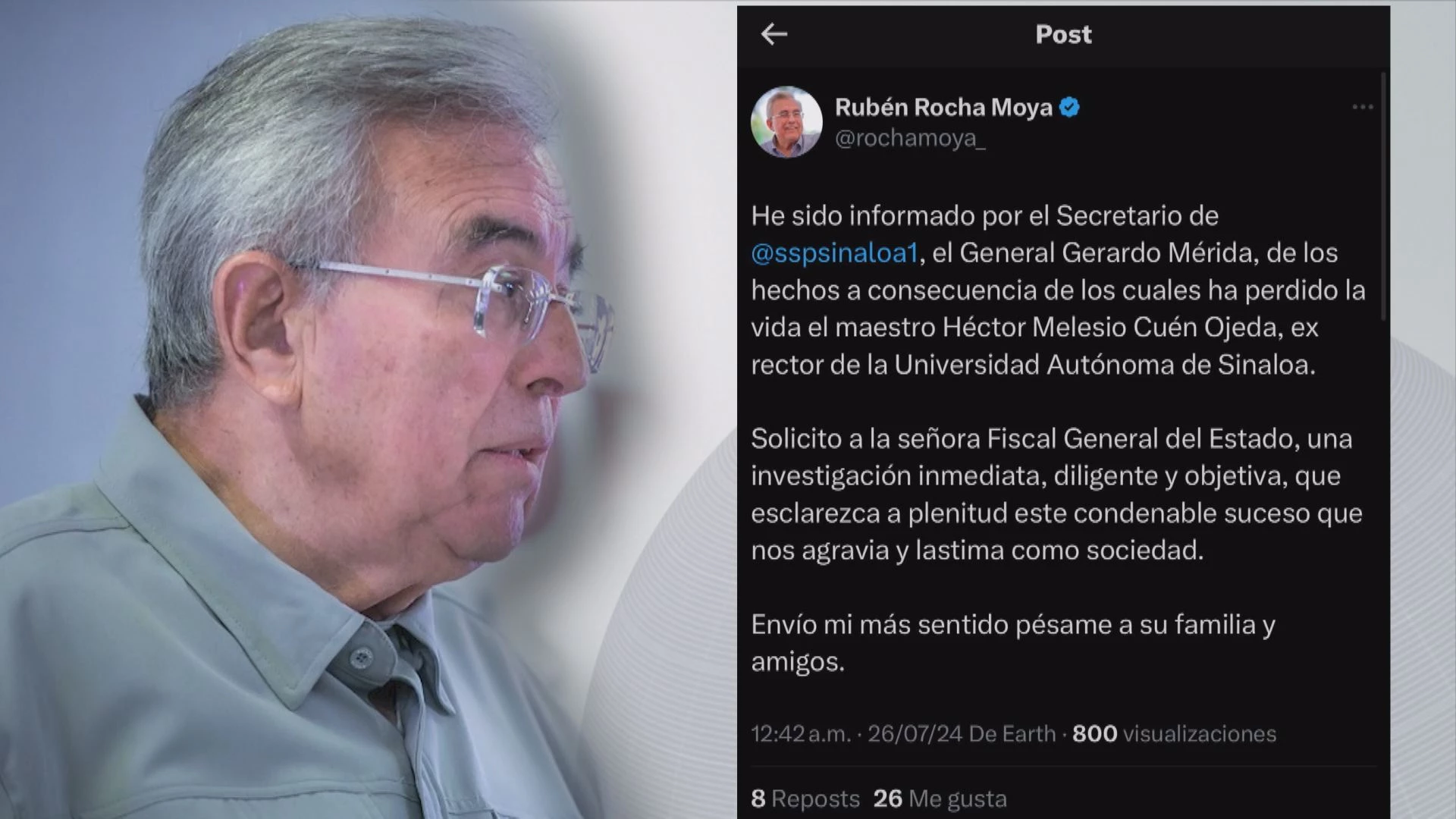The width and height of the screenshot is (1456, 819).
Task: Click the first paragraph about Héctor Melesio Cuén
Action: (x=1058, y=290)
